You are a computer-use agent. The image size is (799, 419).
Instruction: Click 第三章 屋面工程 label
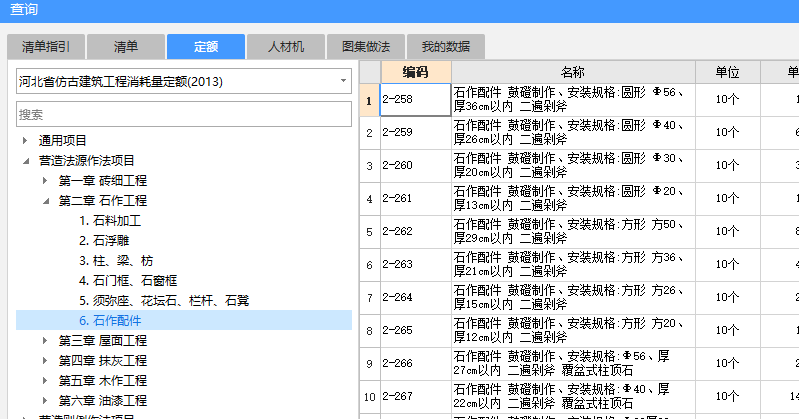[x=103, y=341]
